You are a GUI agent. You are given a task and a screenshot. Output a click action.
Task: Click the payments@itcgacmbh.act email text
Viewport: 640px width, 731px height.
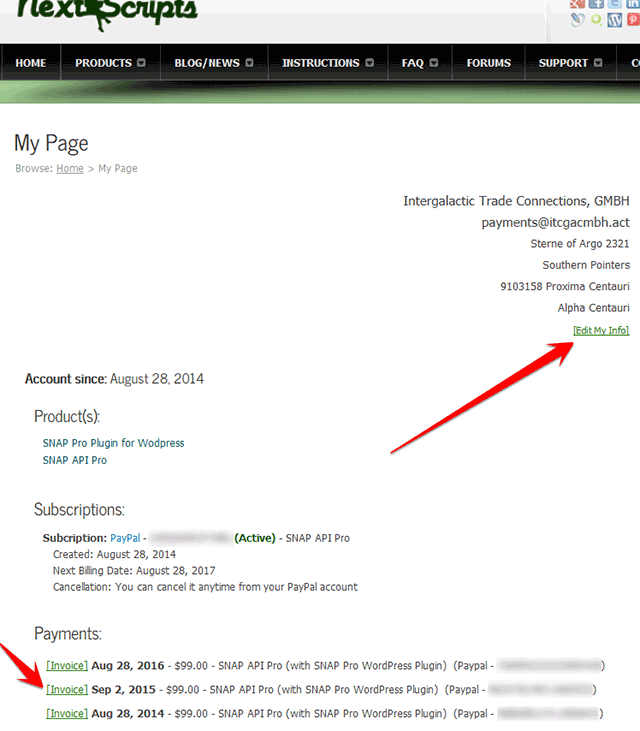point(556,223)
